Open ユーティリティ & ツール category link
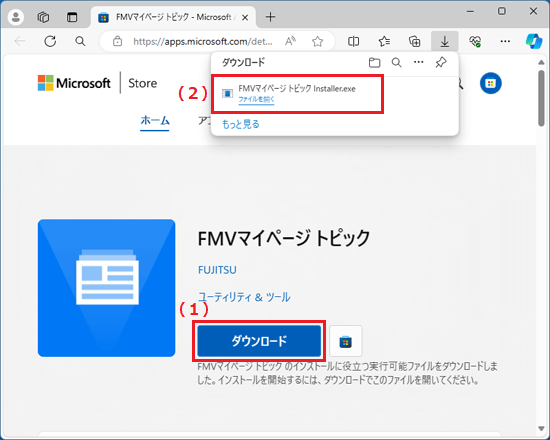 [x=244, y=297]
